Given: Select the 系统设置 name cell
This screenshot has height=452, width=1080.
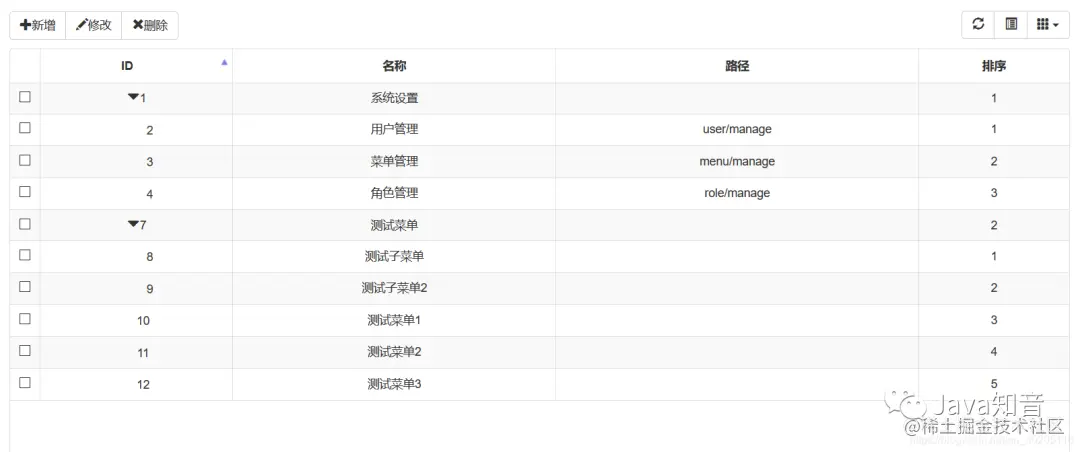Looking at the screenshot, I should click(x=394, y=99).
